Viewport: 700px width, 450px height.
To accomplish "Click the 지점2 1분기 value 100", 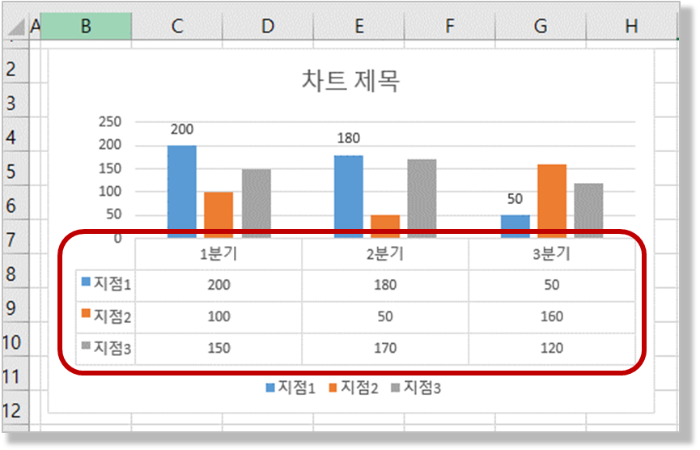I will 219,317.
